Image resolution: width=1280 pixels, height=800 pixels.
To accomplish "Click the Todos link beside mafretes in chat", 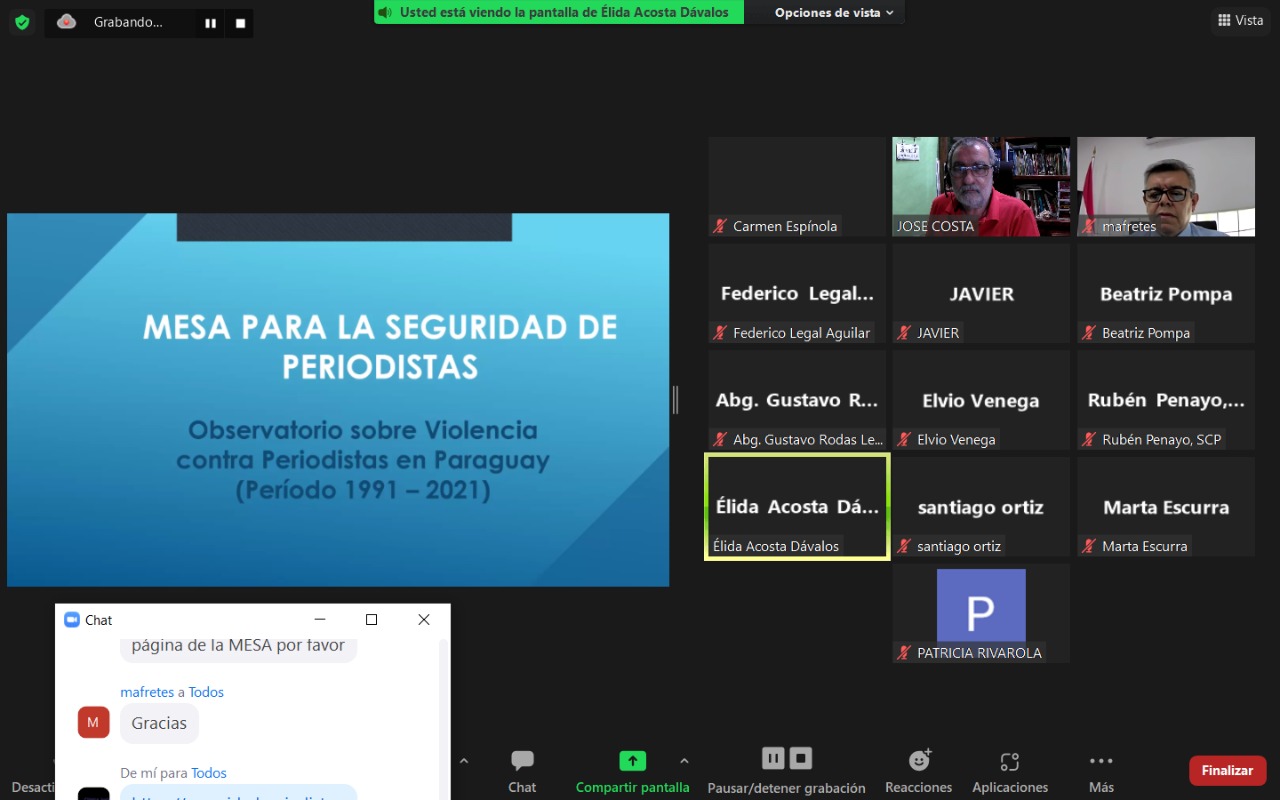I will (206, 692).
